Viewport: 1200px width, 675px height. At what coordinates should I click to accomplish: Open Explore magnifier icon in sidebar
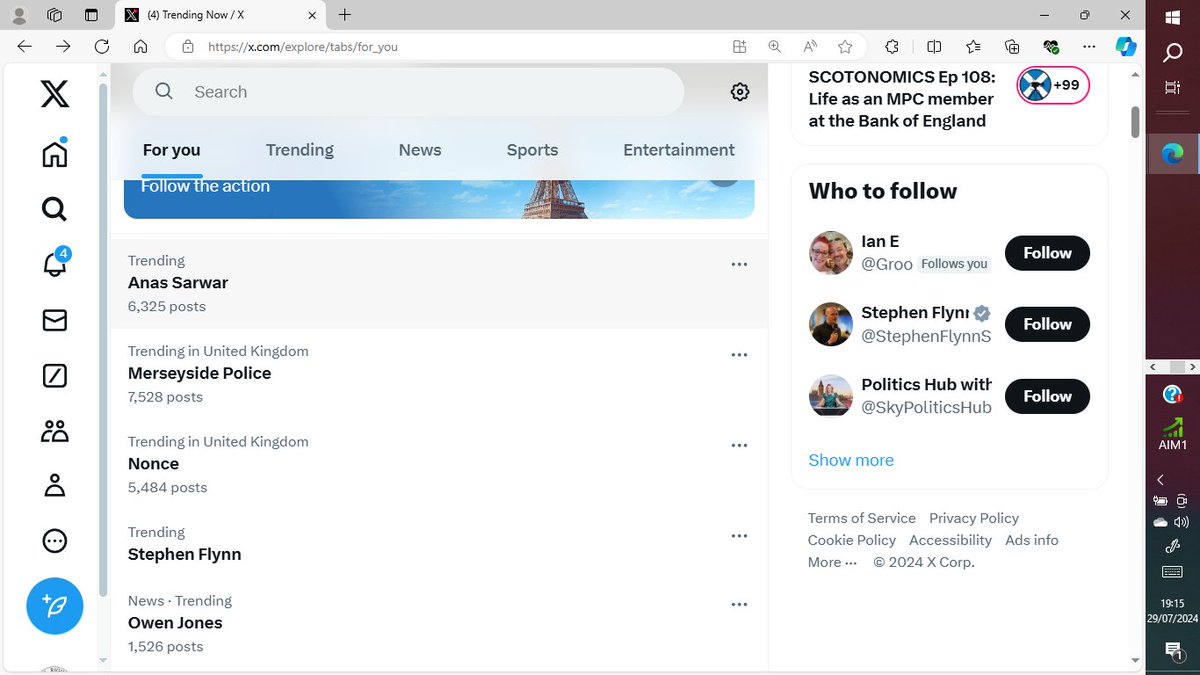[55, 209]
